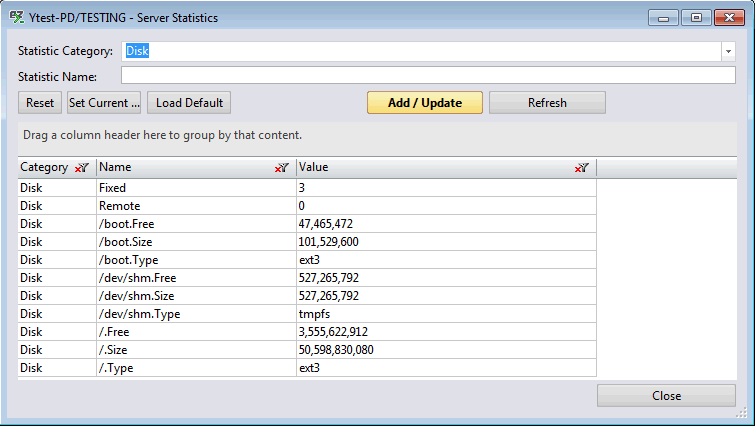Click into the Statistic Name field

(428, 75)
